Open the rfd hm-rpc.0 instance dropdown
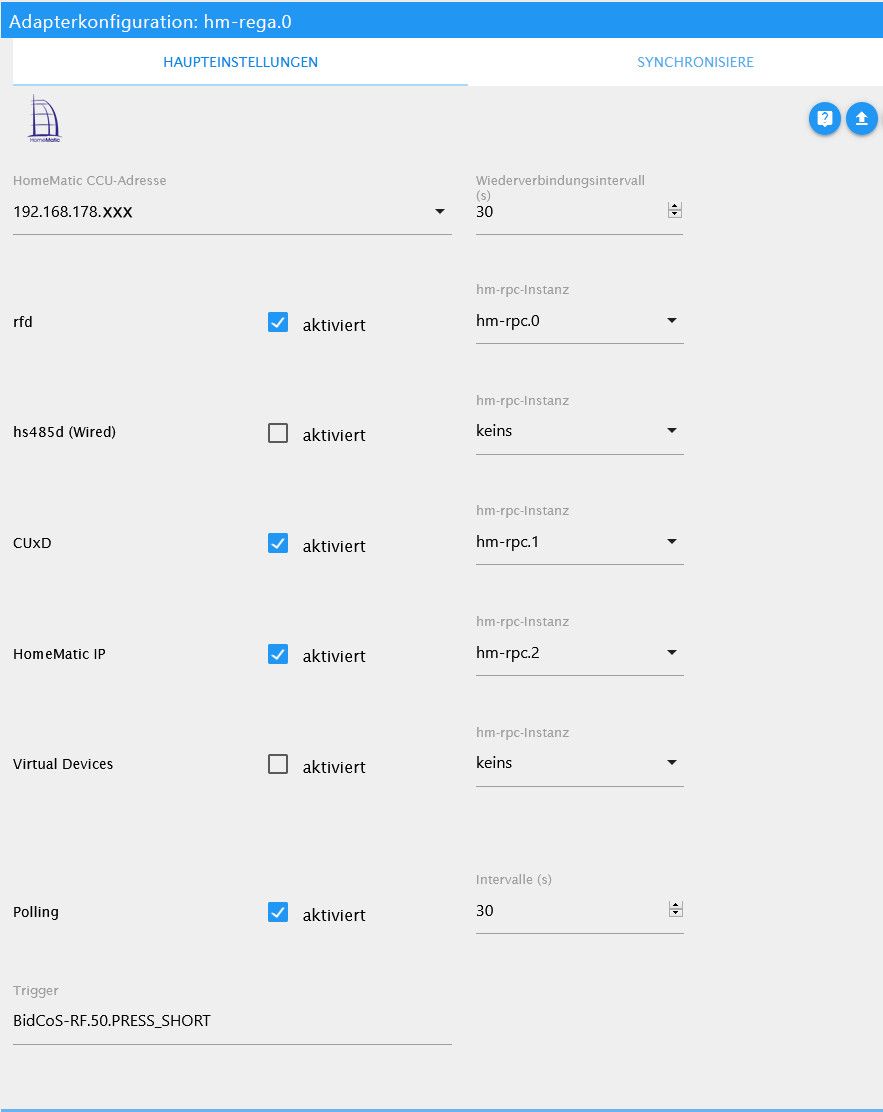The width and height of the screenshot is (883, 1112). [x=579, y=321]
